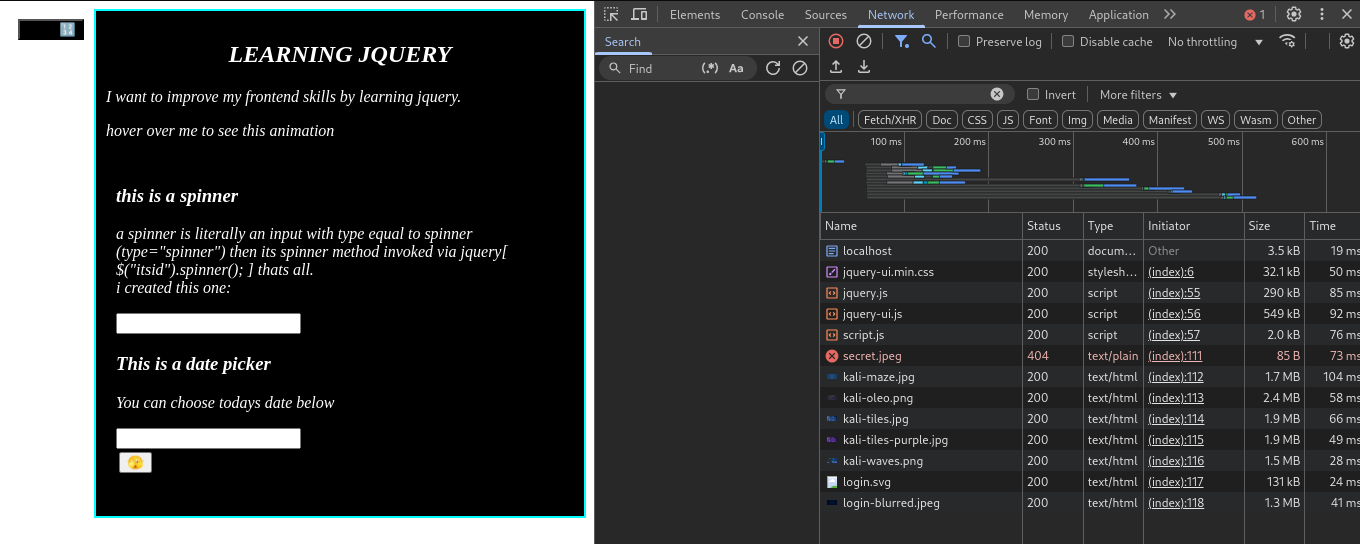Screen dimensions: 1360x544
Task: Refresh the search results in Search panel
Action: pyautogui.click(x=773, y=68)
